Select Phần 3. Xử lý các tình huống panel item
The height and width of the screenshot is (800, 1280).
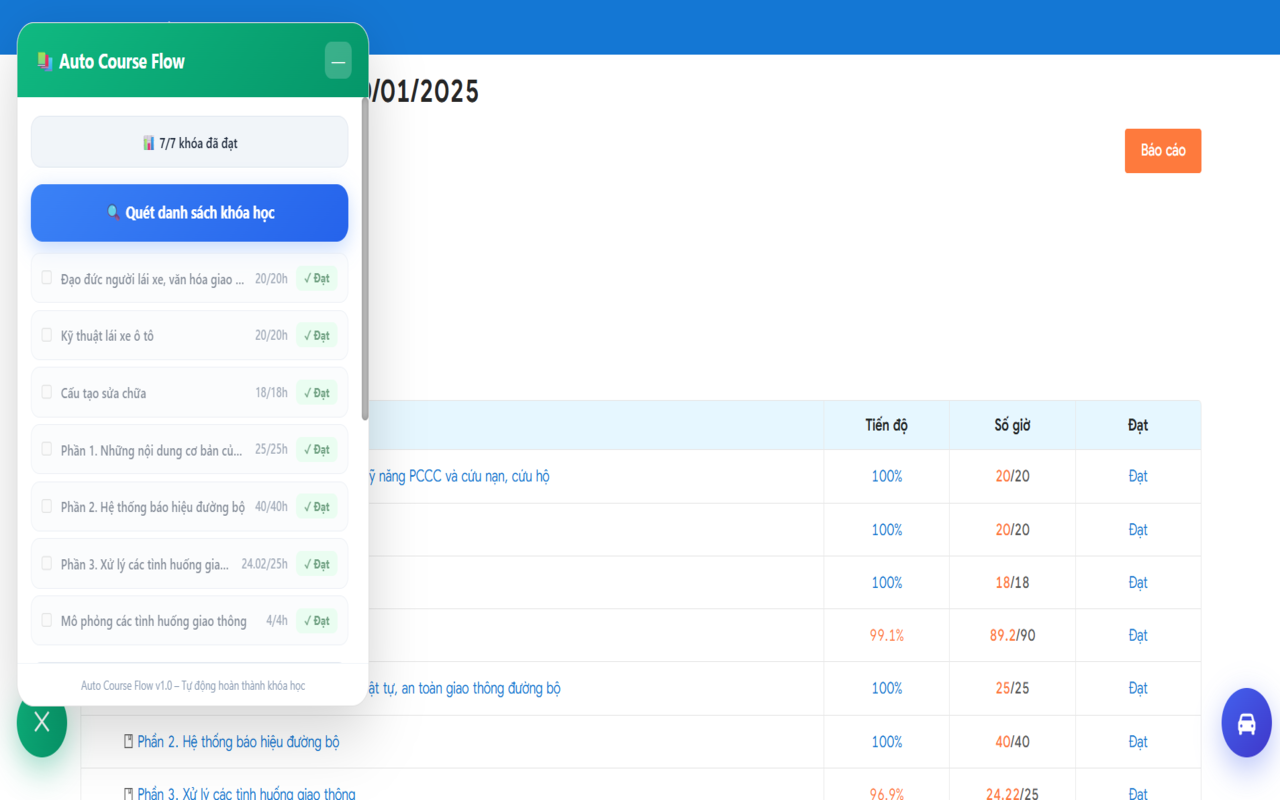145,564
